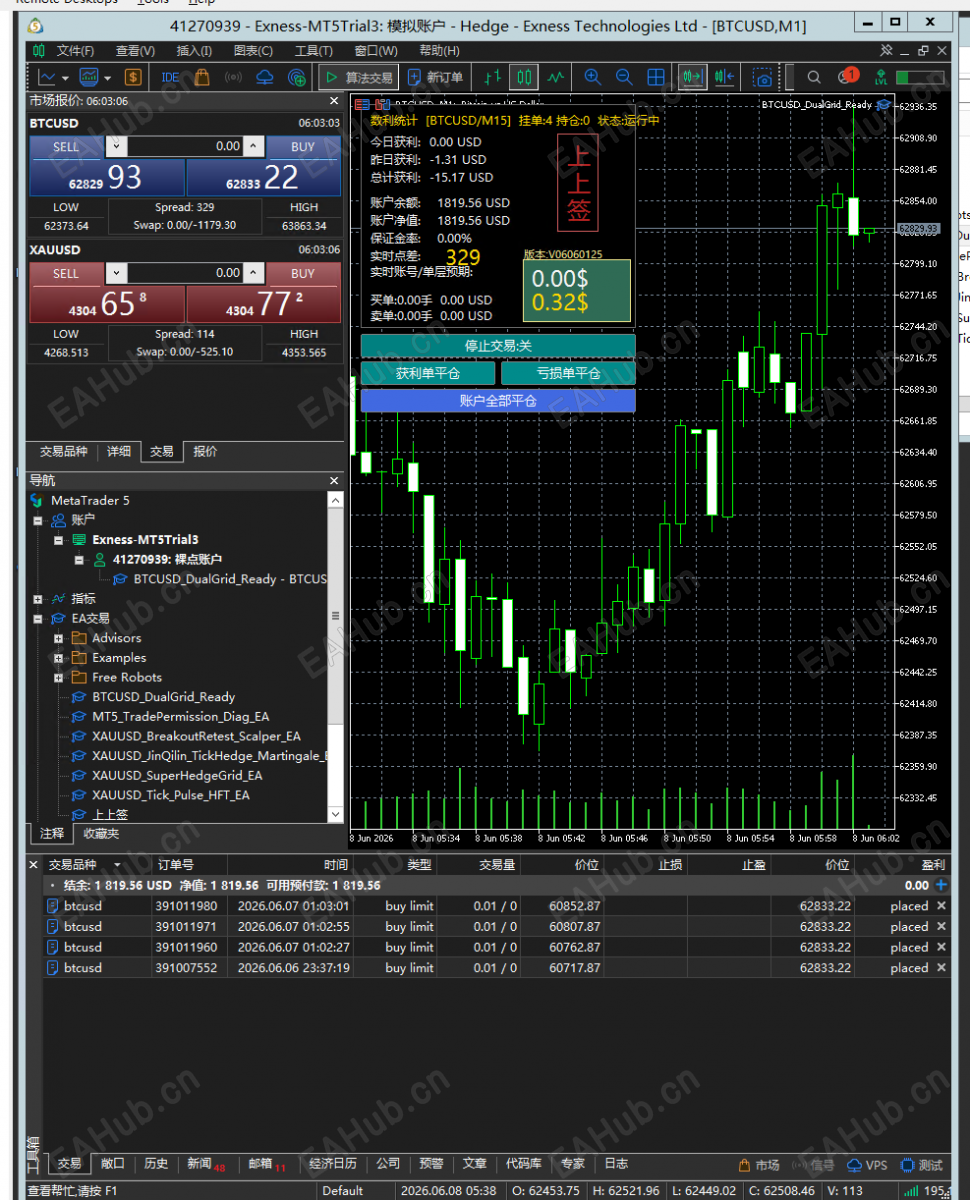Image resolution: width=970 pixels, height=1200 pixels.
Task: Click BTCUSD SELL button
Action: [x=66, y=147]
